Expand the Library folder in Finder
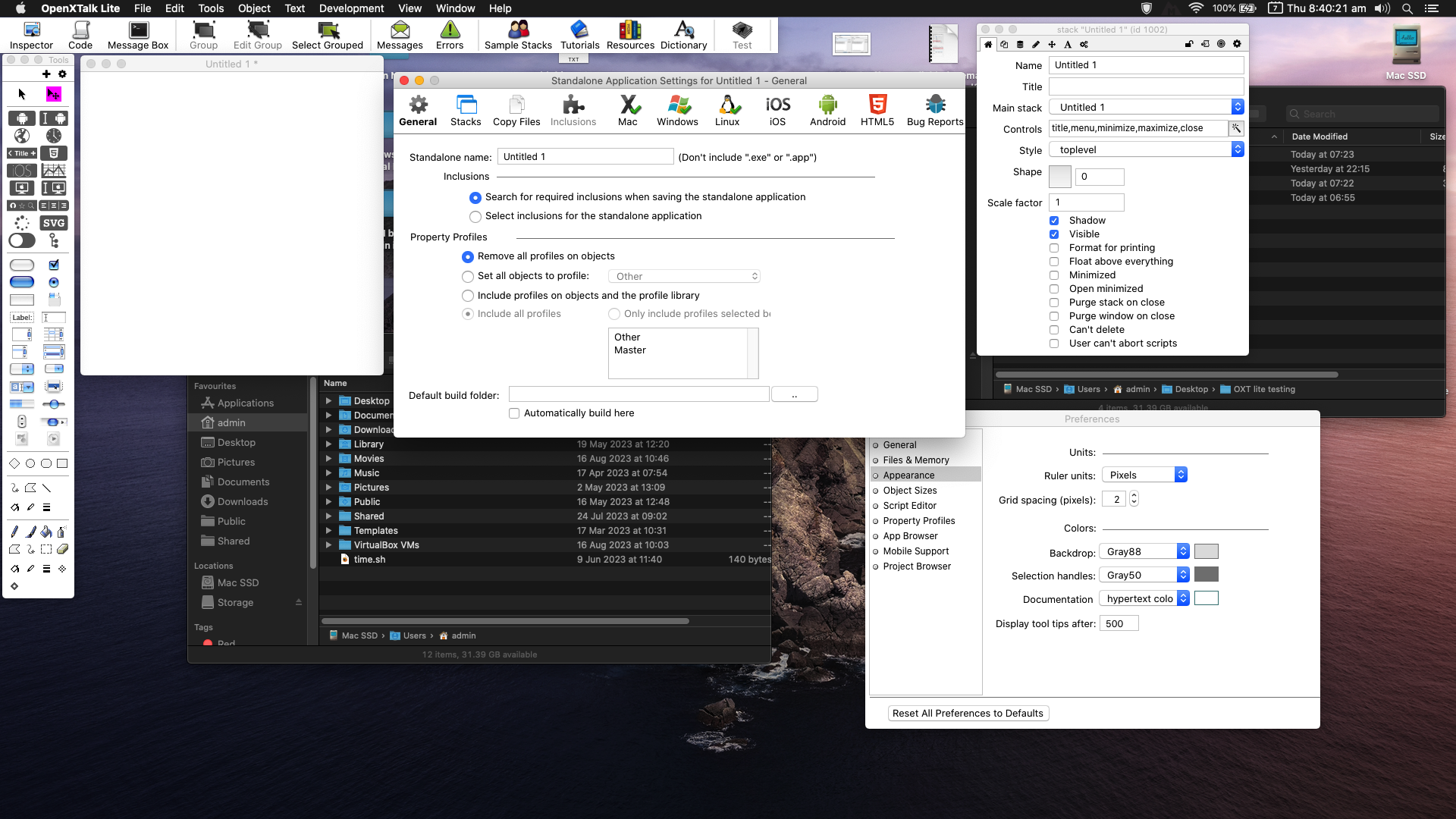 click(x=328, y=444)
